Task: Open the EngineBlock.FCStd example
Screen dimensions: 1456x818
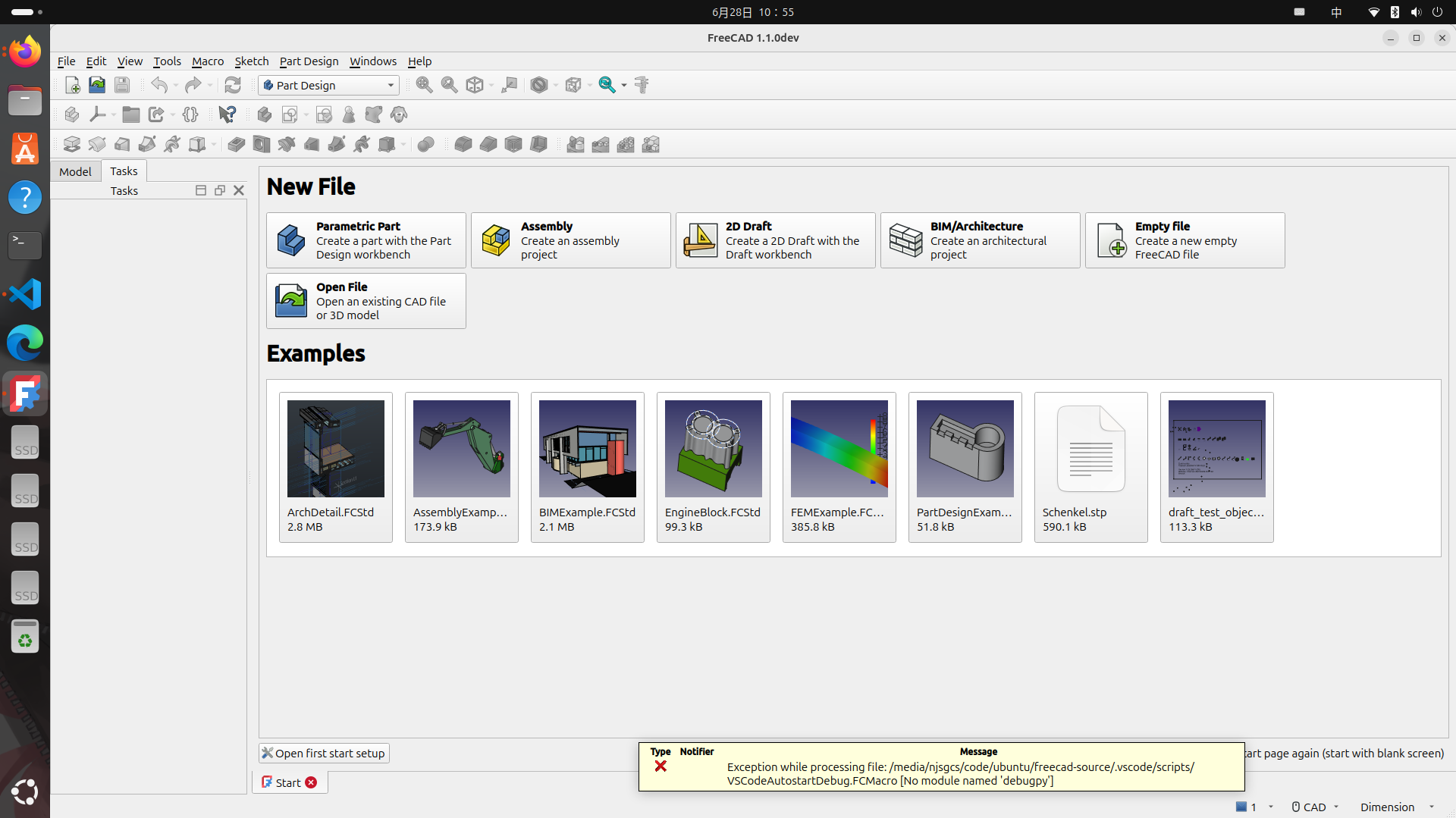Action: [x=713, y=467]
